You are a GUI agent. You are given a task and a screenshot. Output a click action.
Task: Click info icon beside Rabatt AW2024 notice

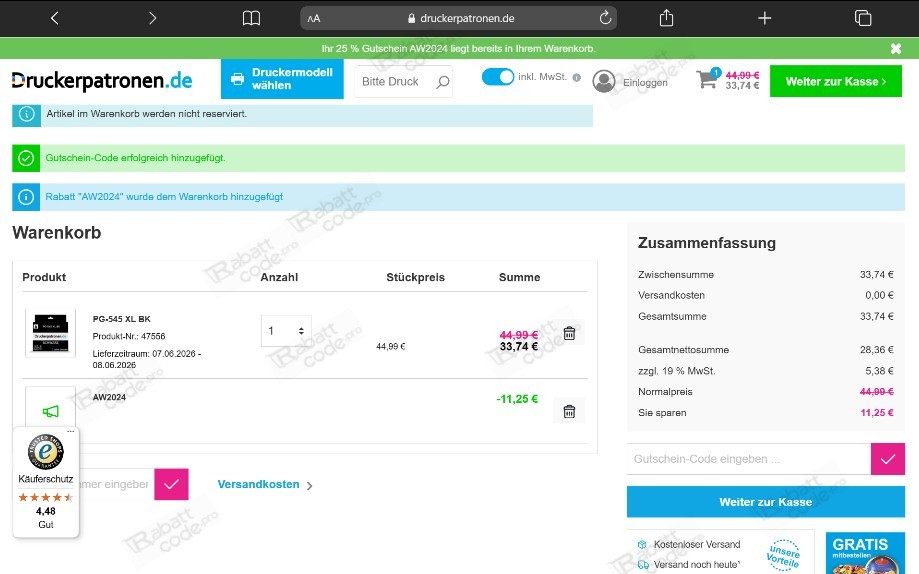pyautogui.click(x=26, y=197)
